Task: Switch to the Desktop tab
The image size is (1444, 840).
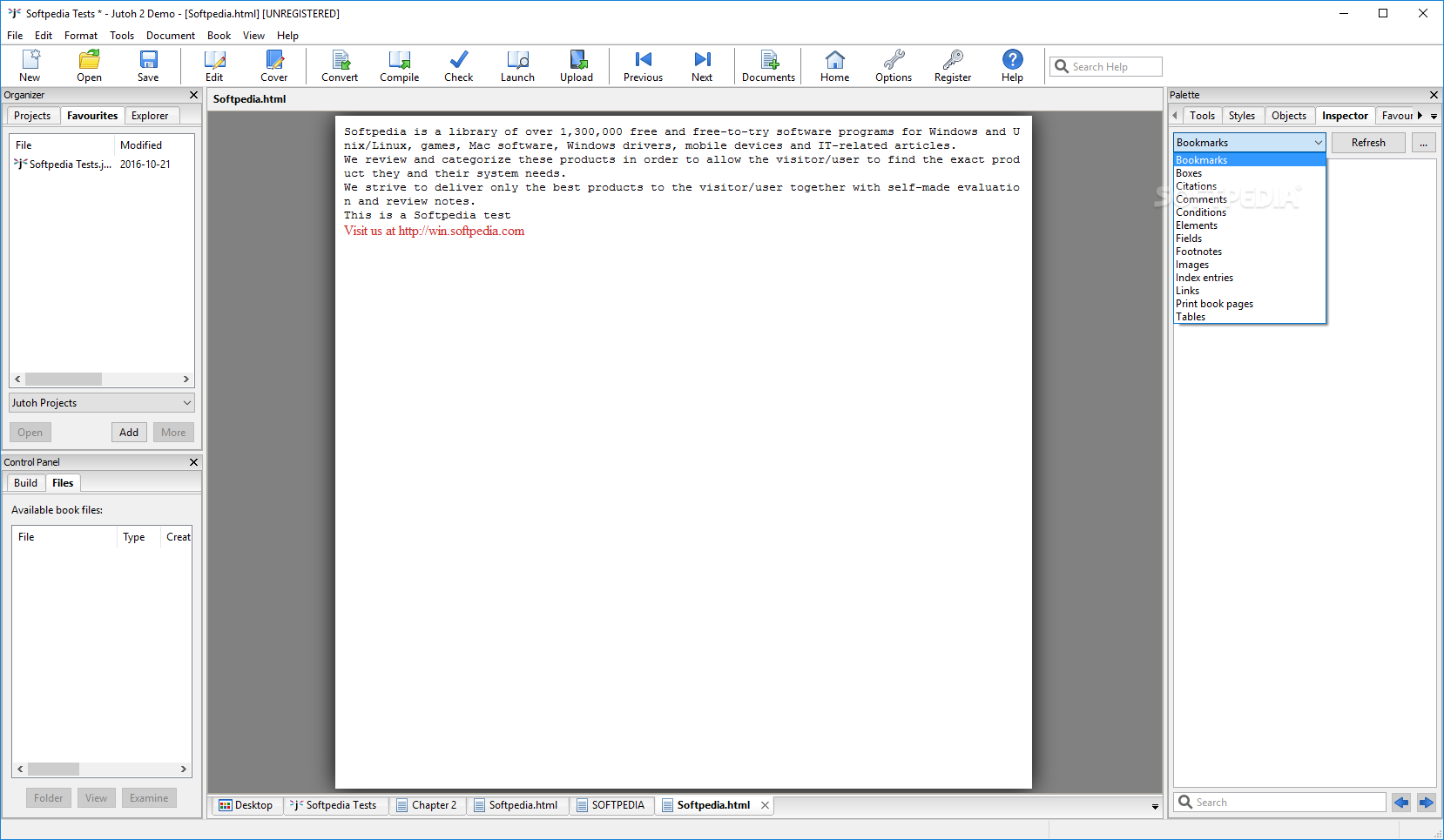Action: (x=246, y=805)
